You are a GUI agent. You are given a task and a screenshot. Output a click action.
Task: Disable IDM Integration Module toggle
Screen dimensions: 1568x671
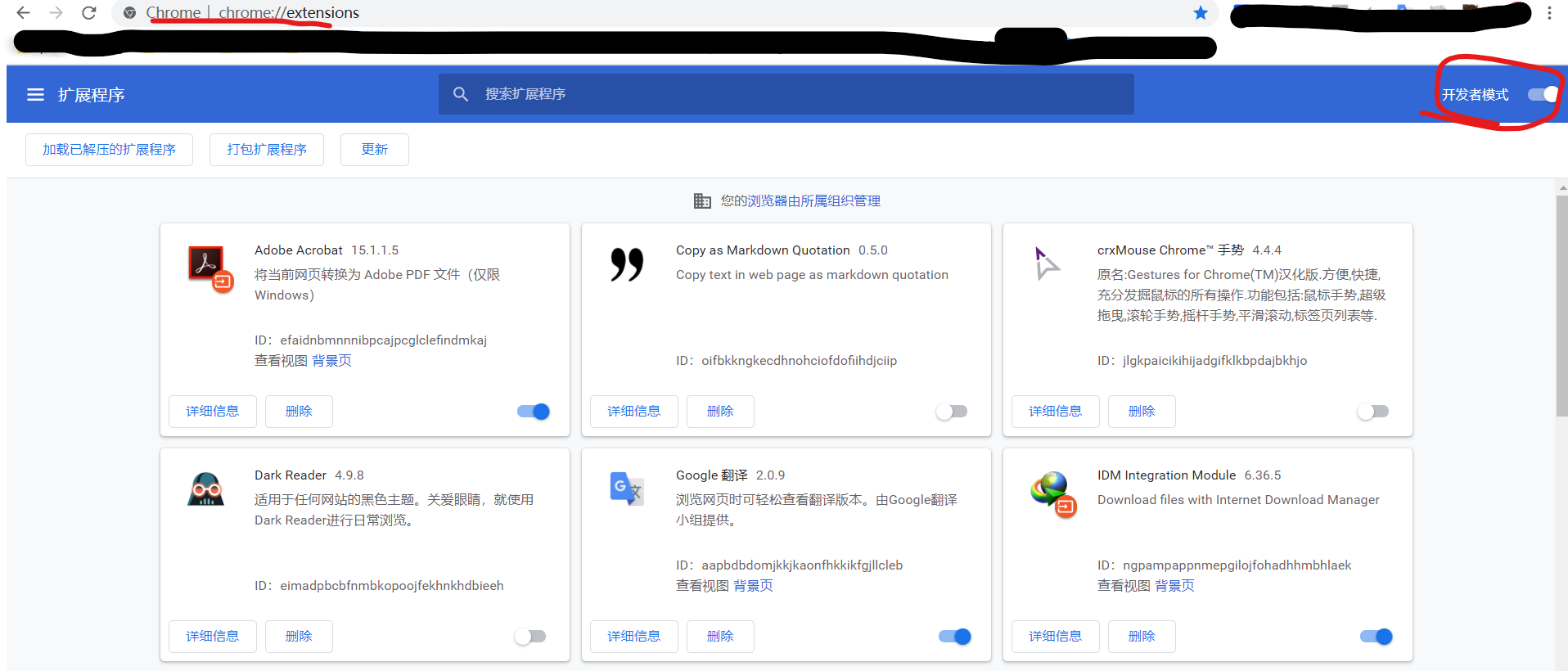coord(1377,637)
